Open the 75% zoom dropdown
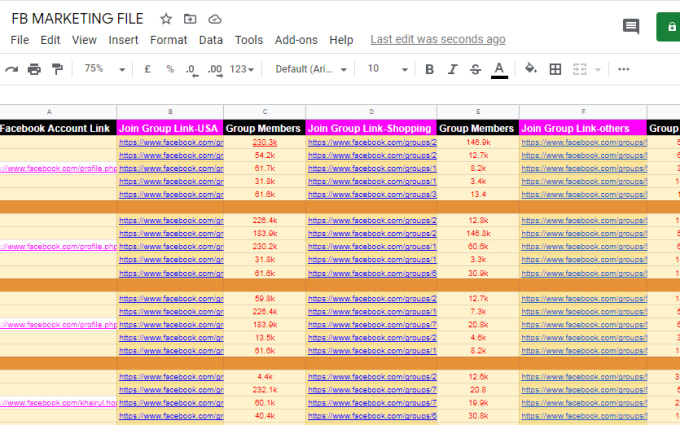 click(x=104, y=69)
